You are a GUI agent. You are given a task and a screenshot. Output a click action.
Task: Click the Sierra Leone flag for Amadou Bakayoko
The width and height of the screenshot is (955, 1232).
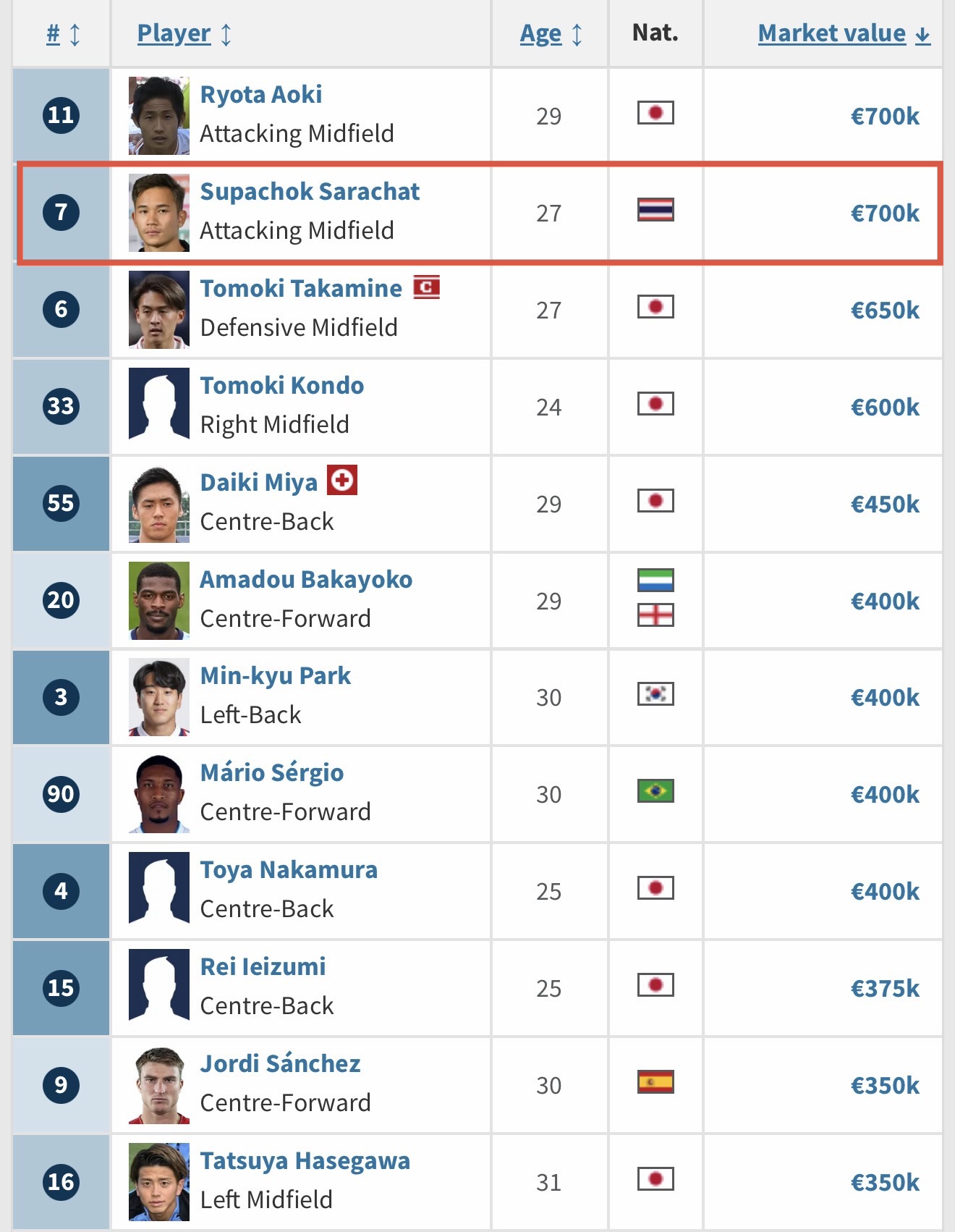[x=655, y=580]
